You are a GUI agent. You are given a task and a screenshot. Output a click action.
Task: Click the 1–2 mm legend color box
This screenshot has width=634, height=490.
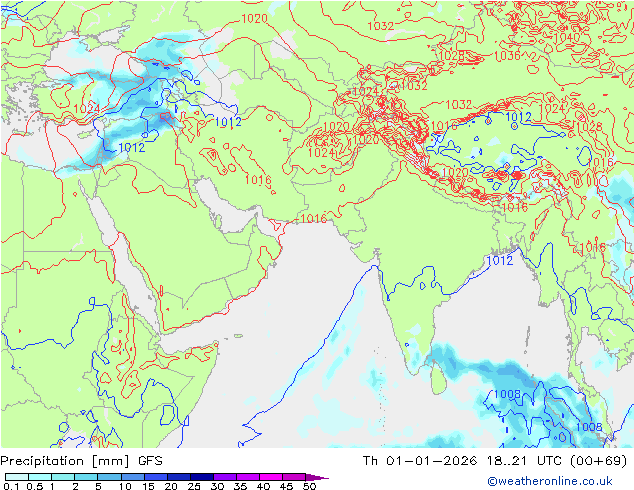(63, 477)
